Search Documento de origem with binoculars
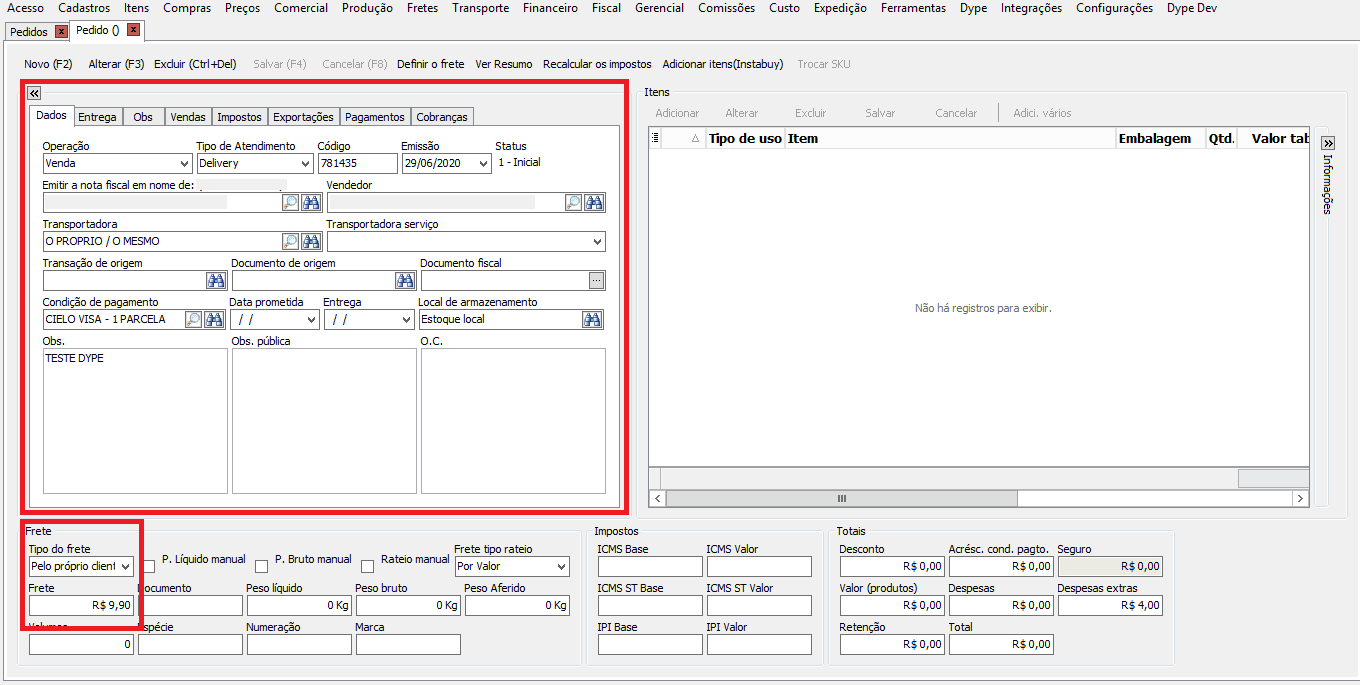Screen dimensions: 1360x685 coord(404,280)
